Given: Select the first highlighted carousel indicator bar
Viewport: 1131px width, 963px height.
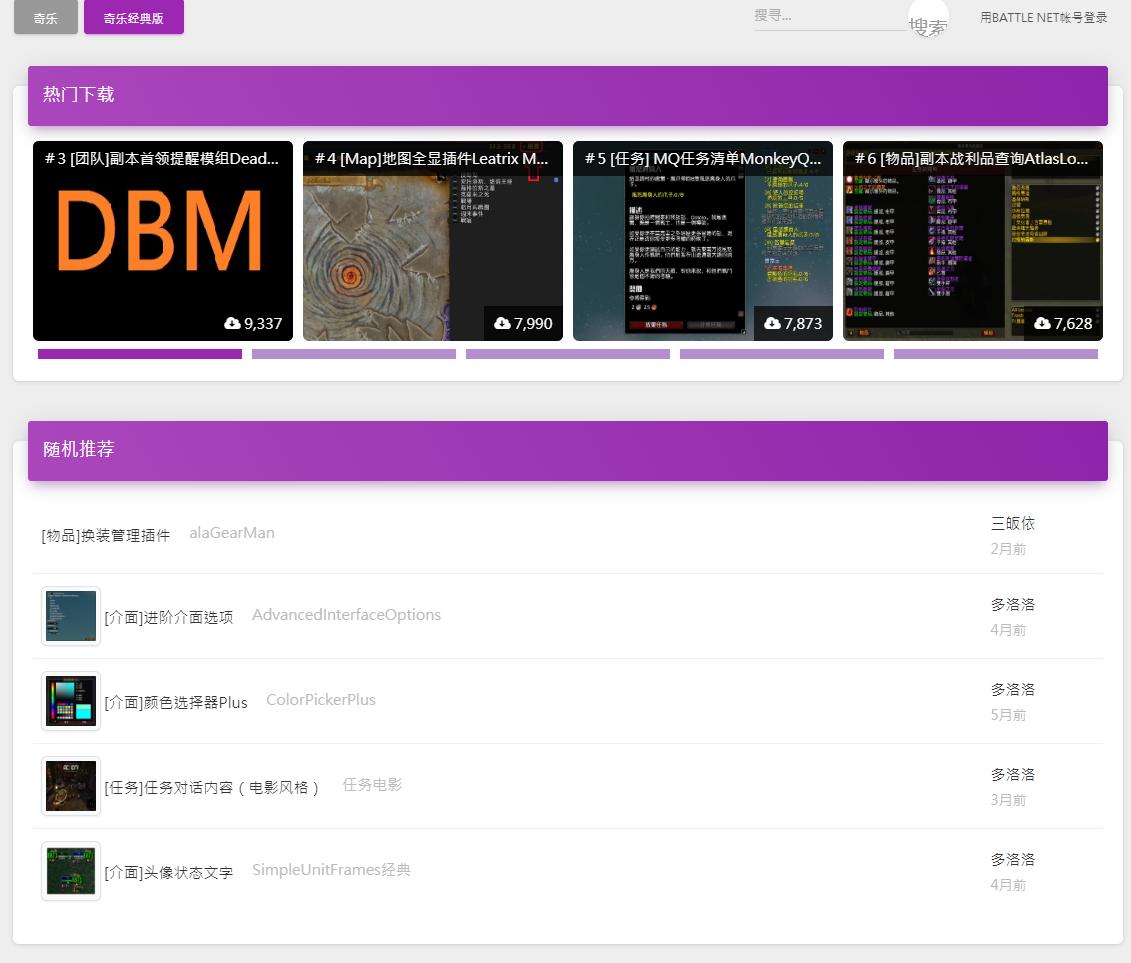Looking at the screenshot, I should (140, 354).
